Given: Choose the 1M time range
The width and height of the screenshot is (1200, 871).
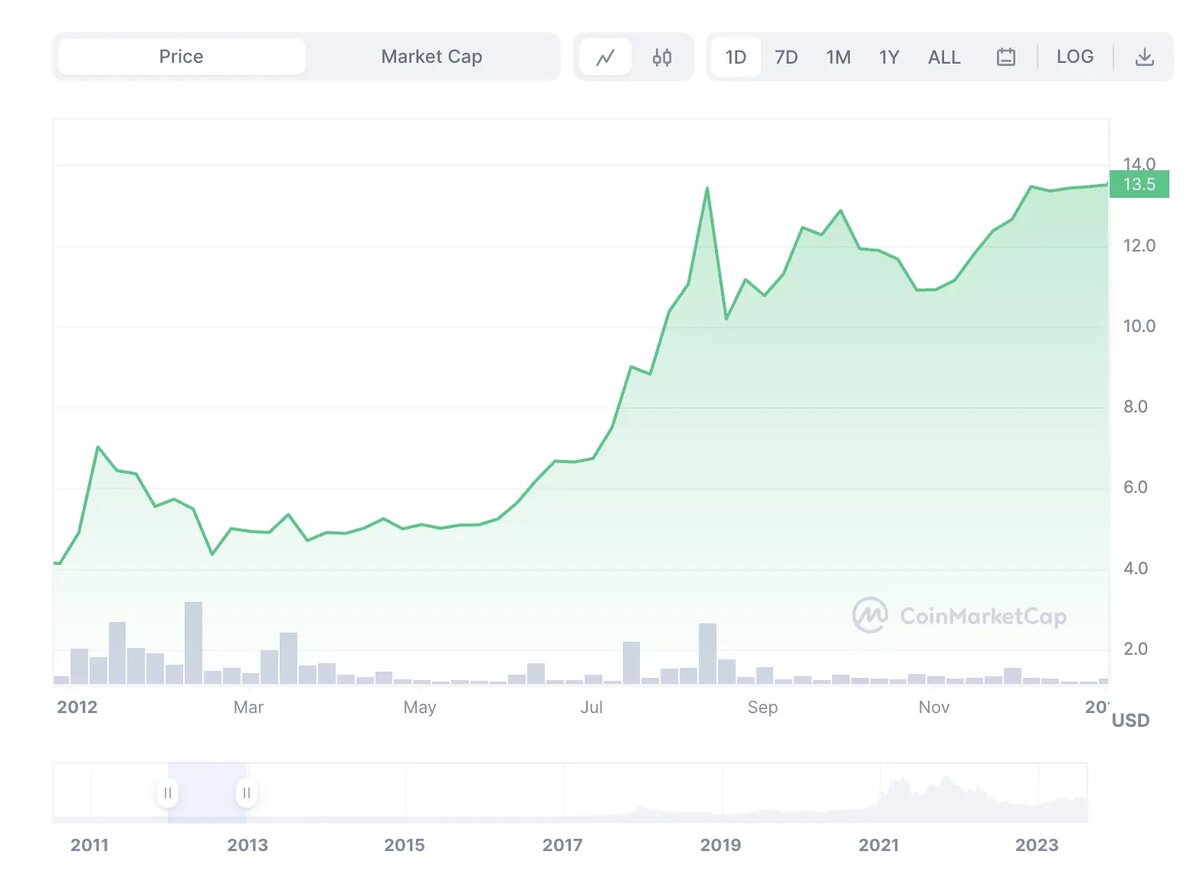Looking at the screenshot, I should (x=838, y=57).
